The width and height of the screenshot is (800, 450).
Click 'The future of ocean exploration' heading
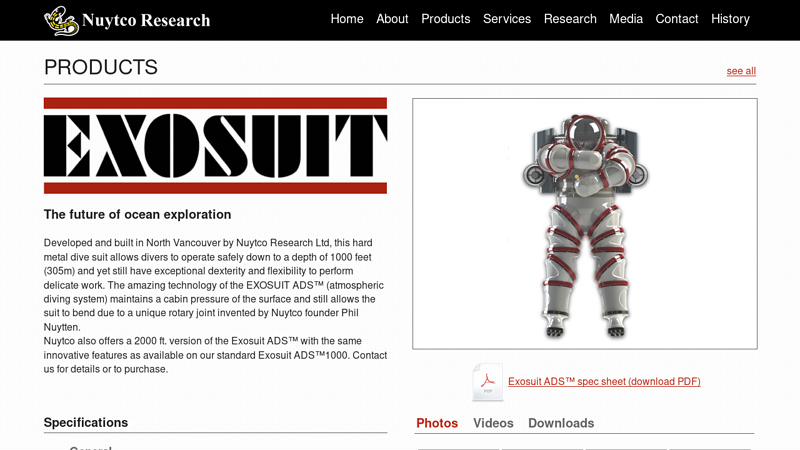(x=137, y=214)
